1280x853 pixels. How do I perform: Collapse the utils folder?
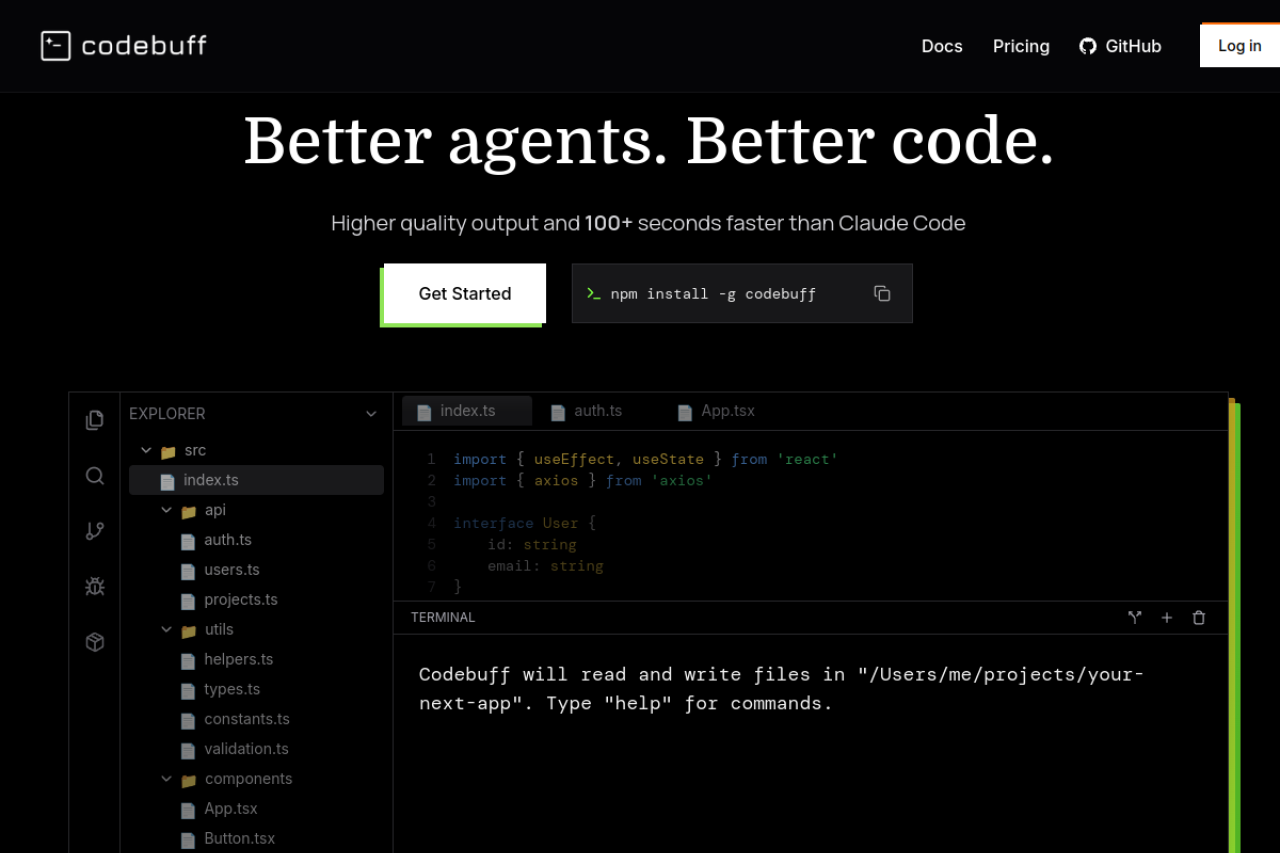[x=167, y=630]
